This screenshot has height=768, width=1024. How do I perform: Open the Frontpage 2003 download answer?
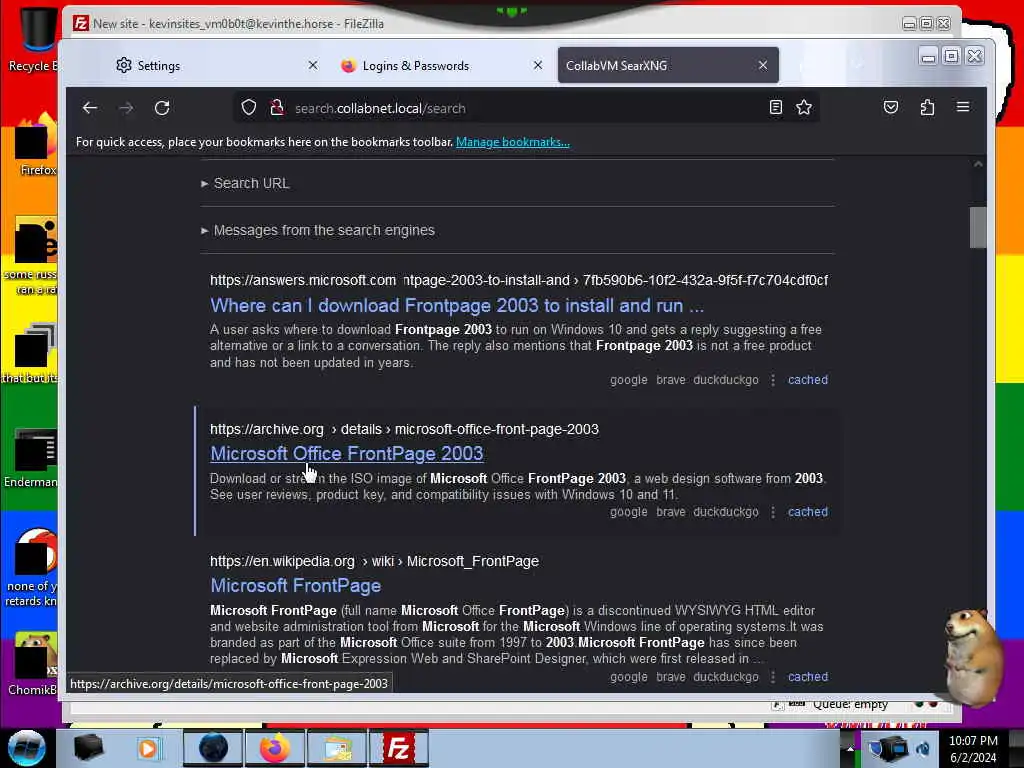click(x=457, y=306)
